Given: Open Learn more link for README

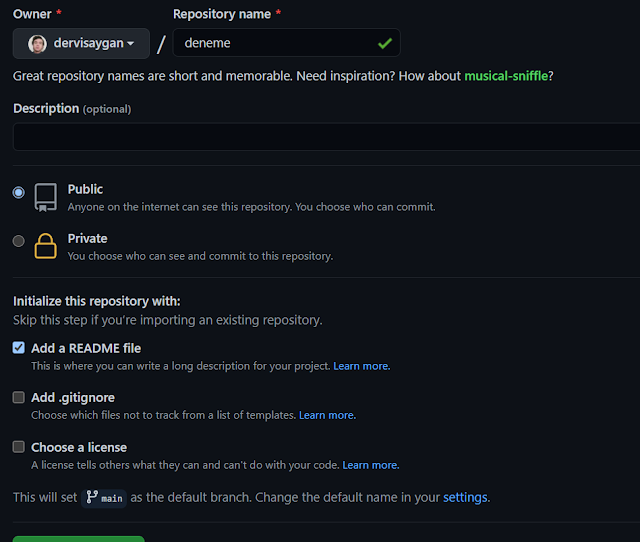Looking at the screenshot, I should click(362, 366).
